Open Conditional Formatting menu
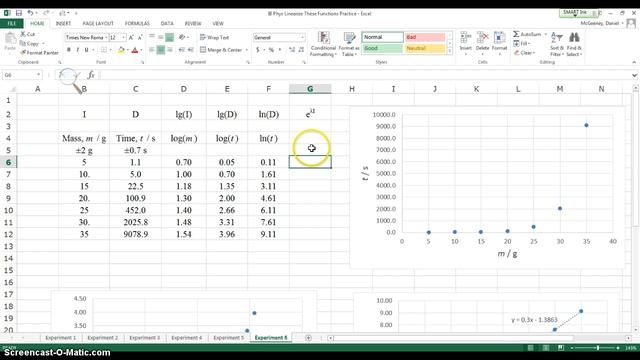This screenshot has width=640, height=360. click(x=323, y=44)
